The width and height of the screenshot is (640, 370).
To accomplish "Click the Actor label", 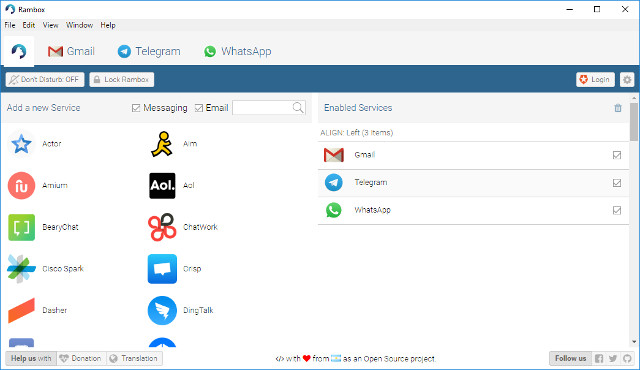I will [52, 144].
